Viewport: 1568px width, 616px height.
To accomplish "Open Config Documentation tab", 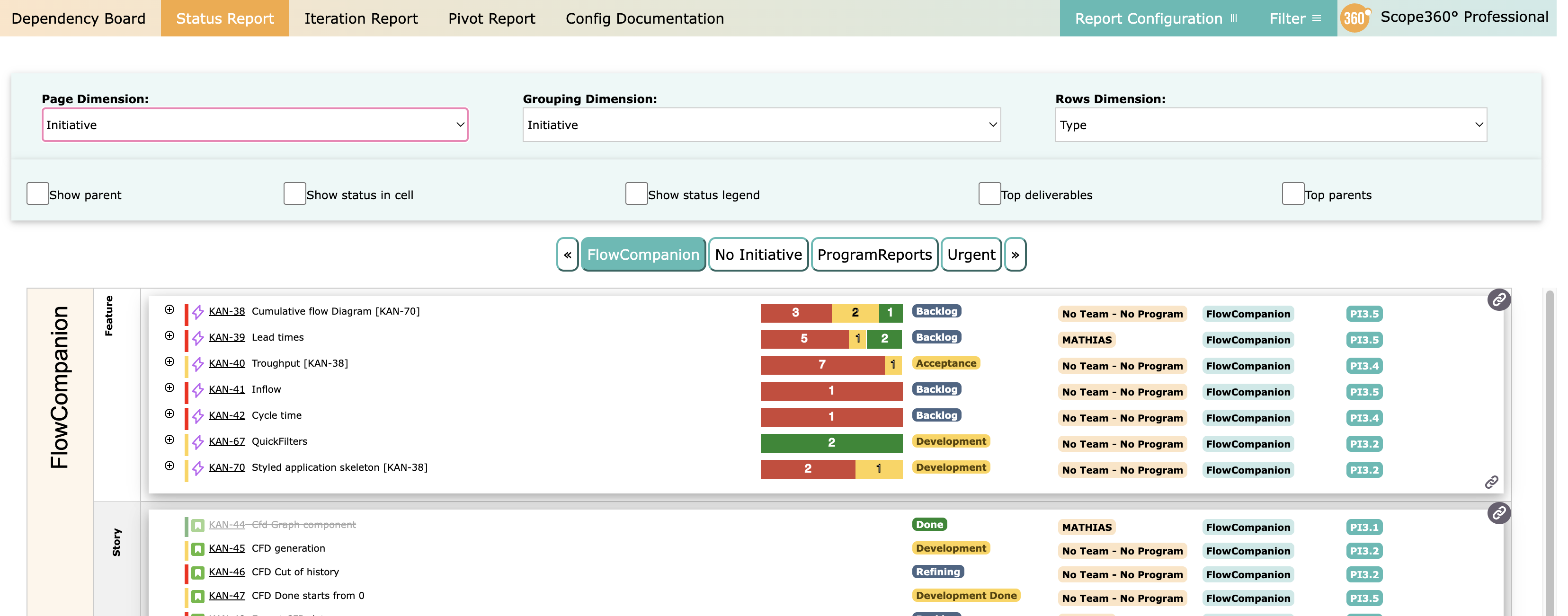I will coord(645,18).
